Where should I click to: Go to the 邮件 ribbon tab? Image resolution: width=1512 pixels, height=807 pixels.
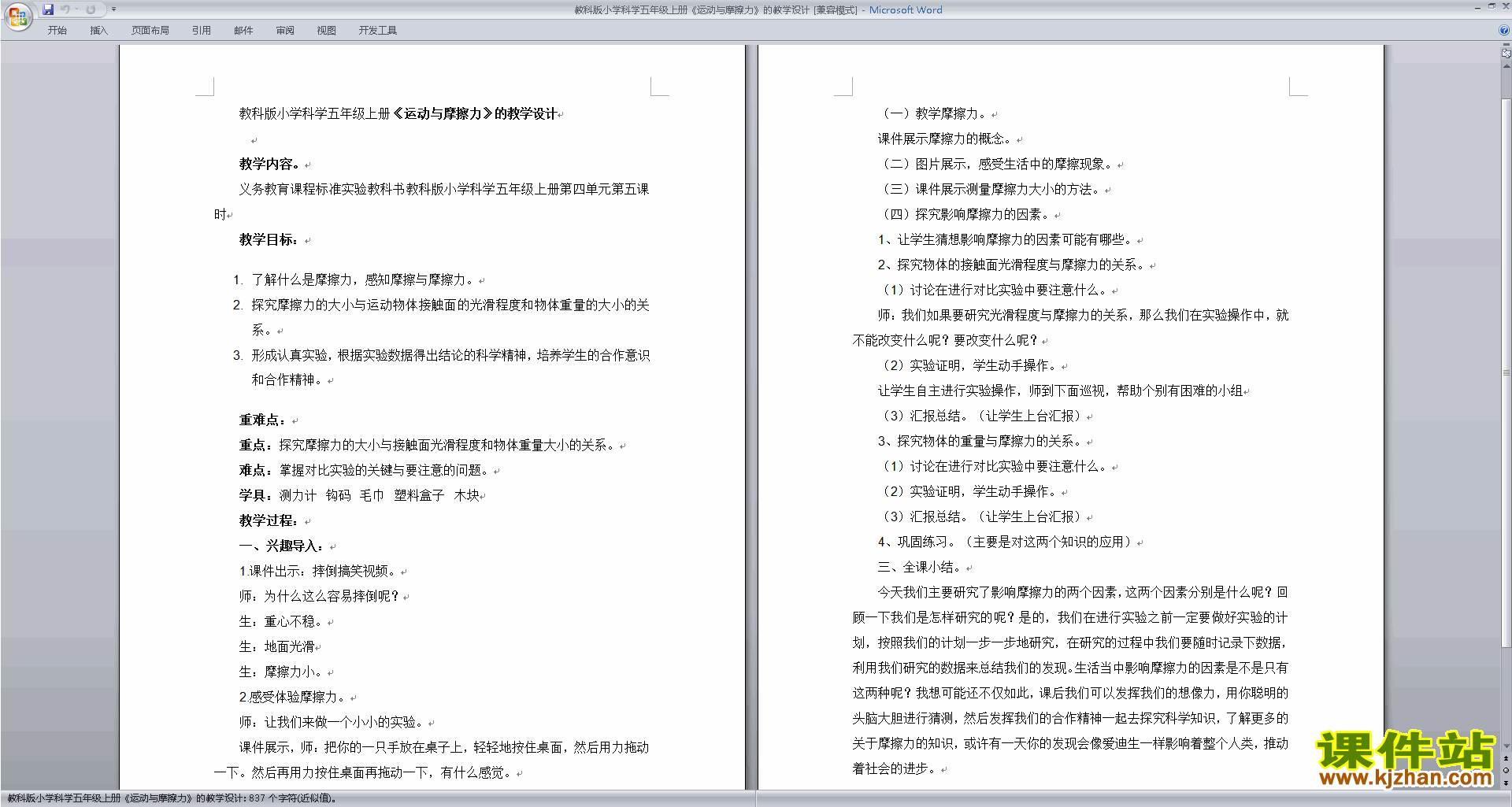point(243,31)
